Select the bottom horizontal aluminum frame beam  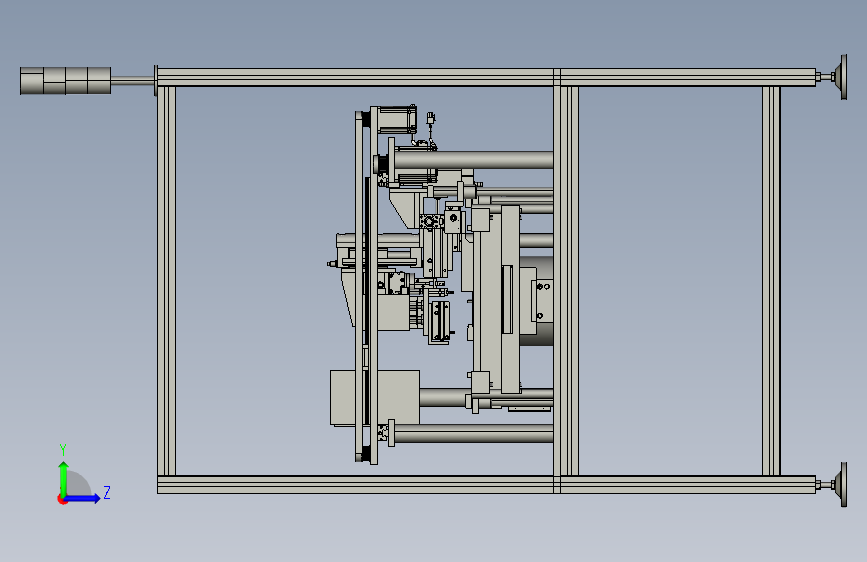pyautogui.click(x=487, y=485)
